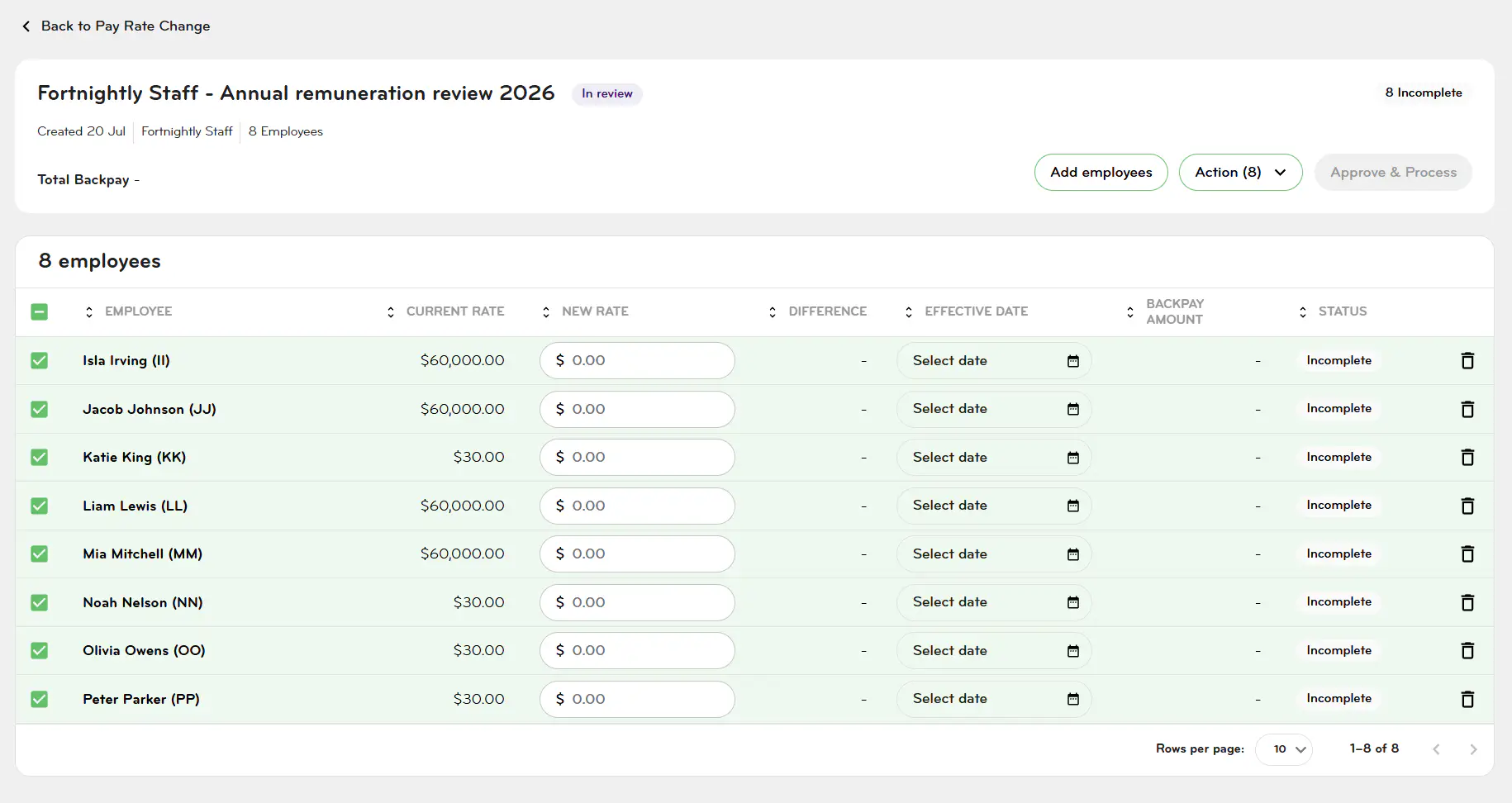Open calendar icon for Jacob Johnson
The height and width of the screenshot is (803, 1512).
pyautogui.click(x=1072, y=409)
